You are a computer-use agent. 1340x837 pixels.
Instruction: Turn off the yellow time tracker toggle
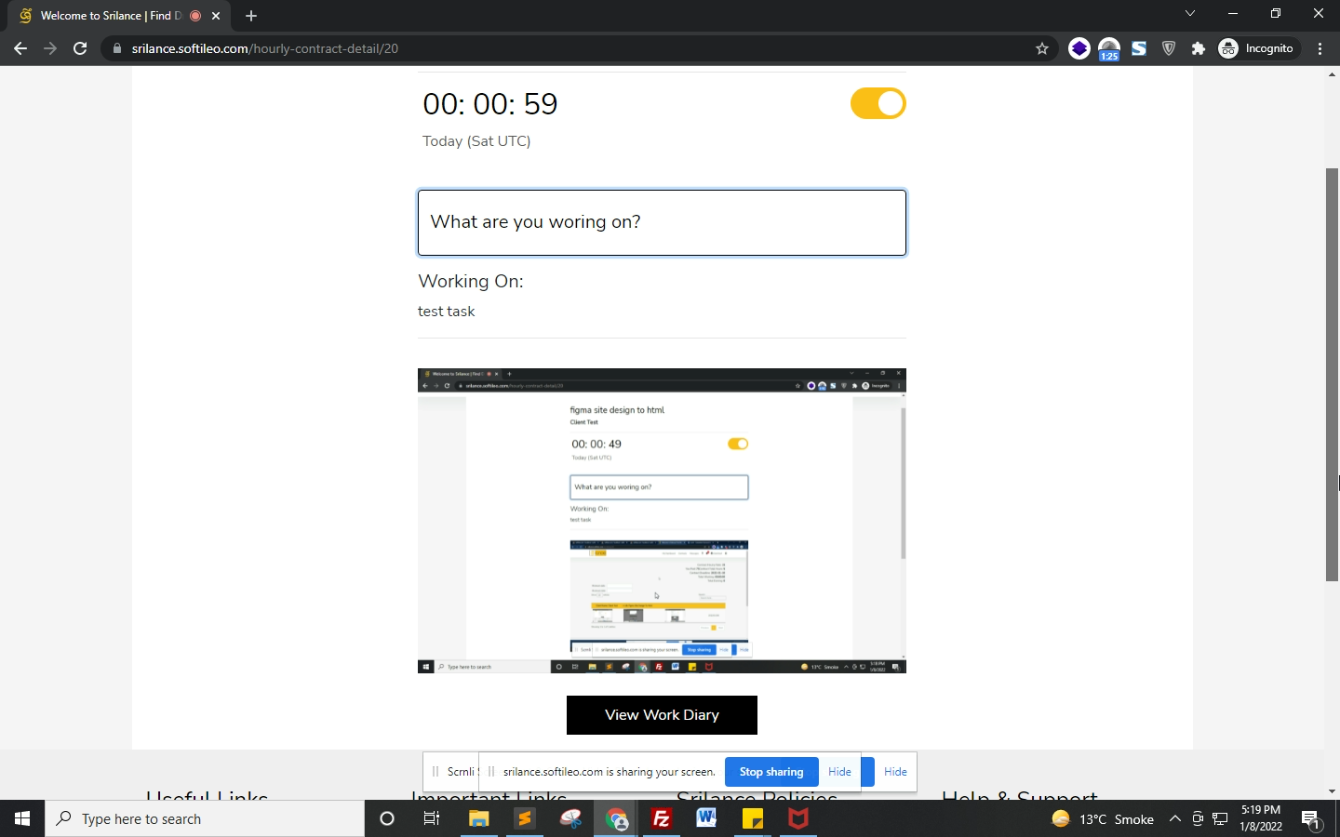tap(878, 104)
